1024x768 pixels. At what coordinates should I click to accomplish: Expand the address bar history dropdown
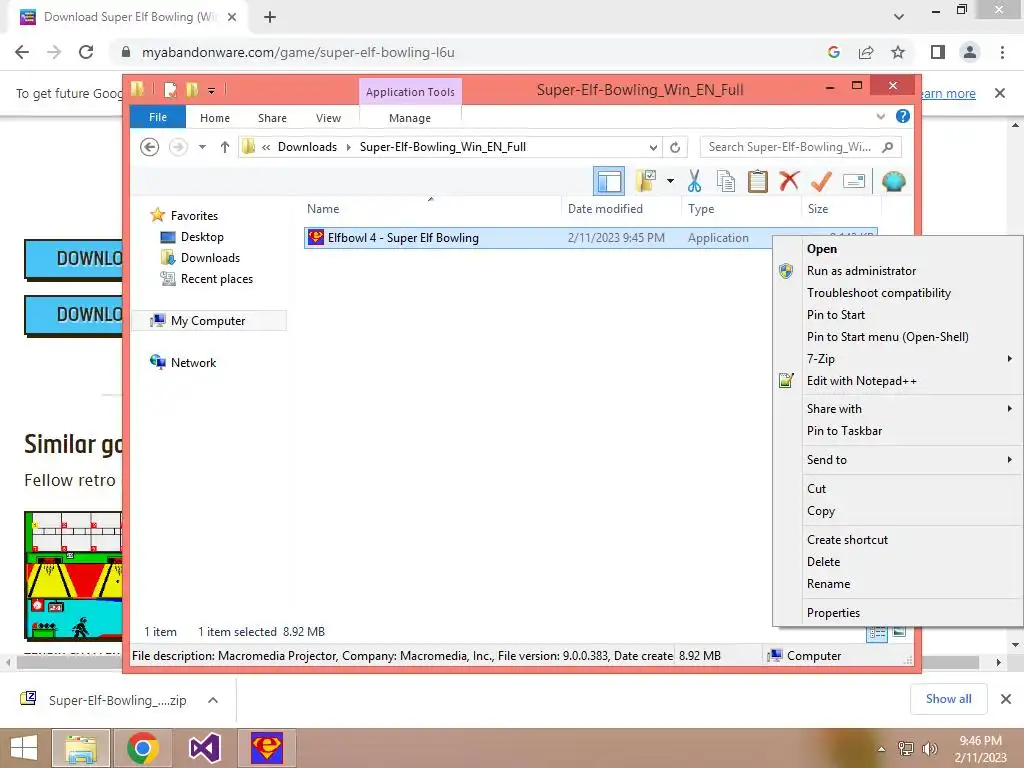click(x=653, y=147)
